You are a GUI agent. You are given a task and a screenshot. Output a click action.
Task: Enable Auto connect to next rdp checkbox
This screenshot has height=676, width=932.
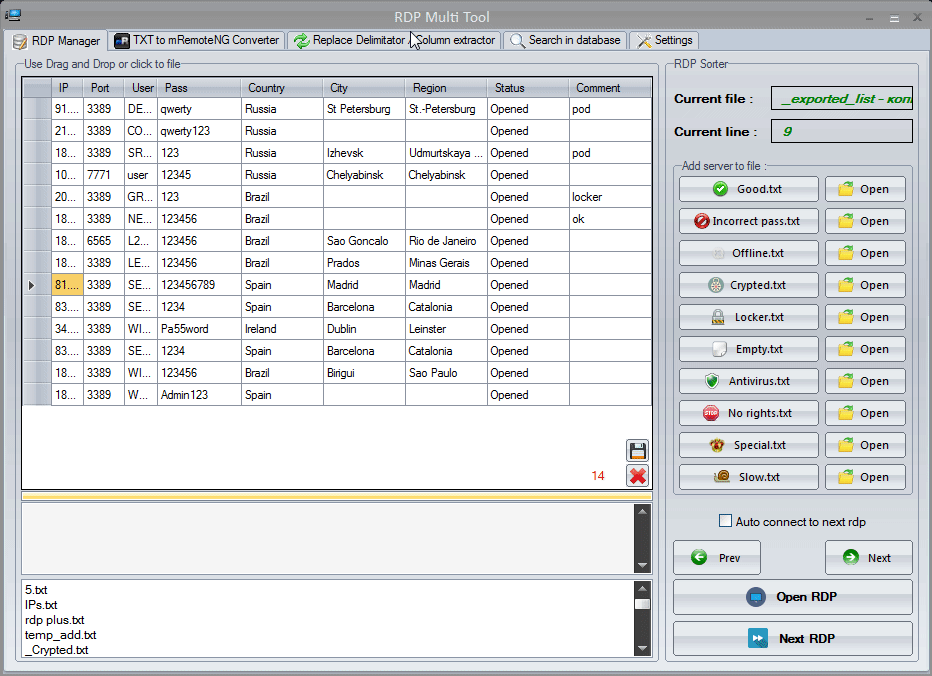tap(726, 521)
